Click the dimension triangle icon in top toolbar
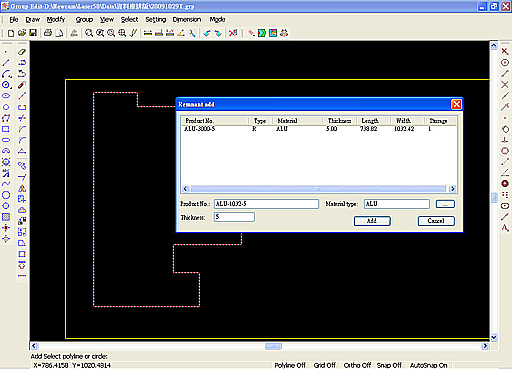 181,33
